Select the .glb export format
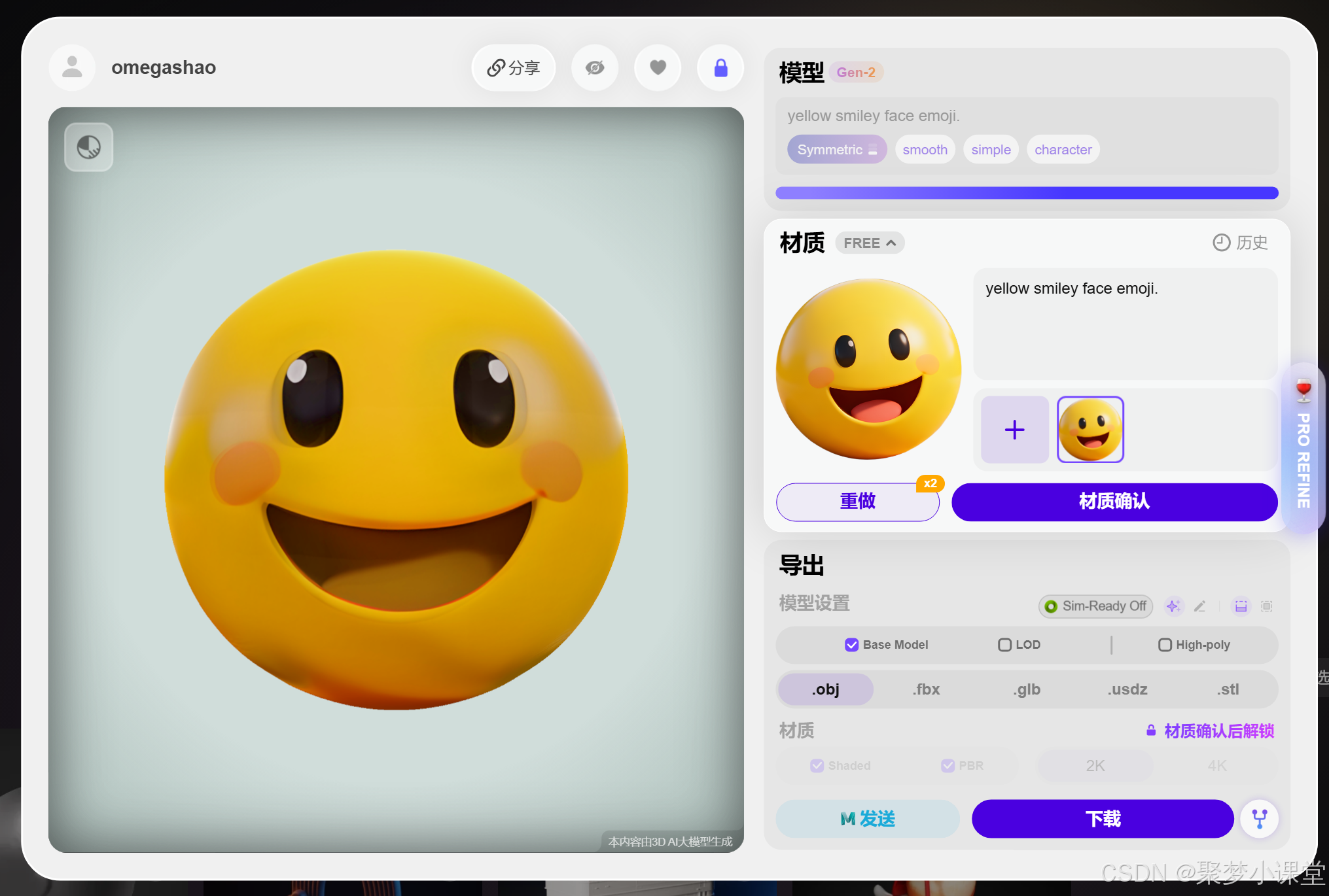1329x896 pixels. [1026, 689]
